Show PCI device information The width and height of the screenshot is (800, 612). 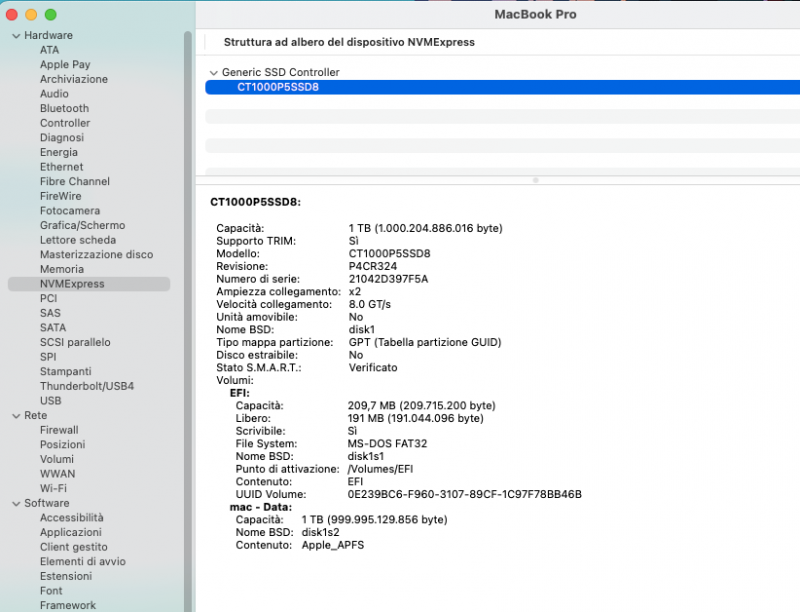[x=47, y=298]
